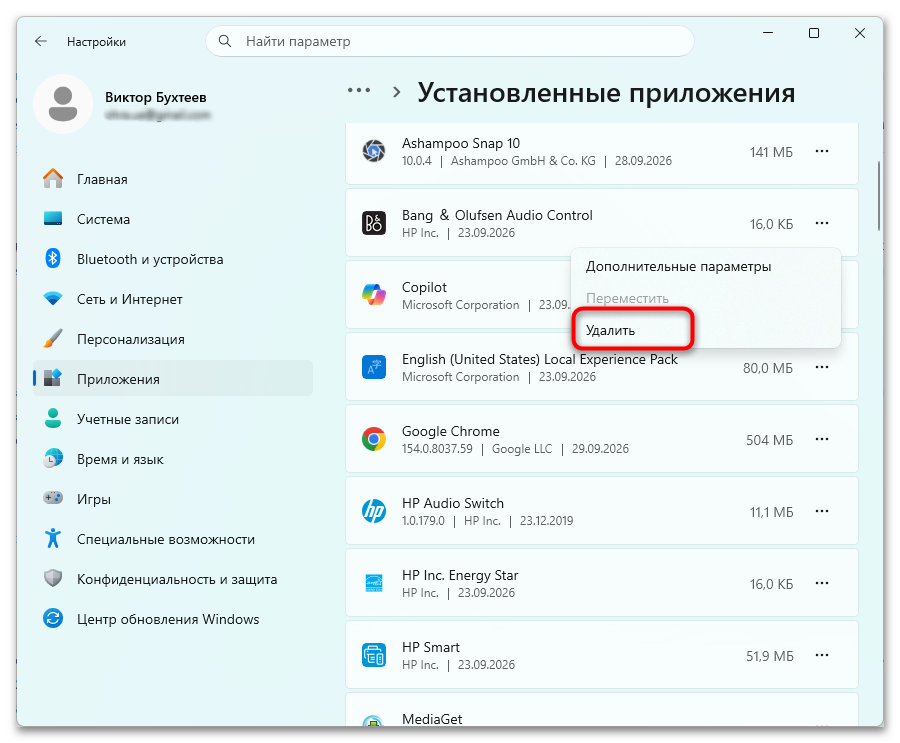The image size is (900, 743).
Task: Click the paintbrush Персонализация icon
Action: pyautogui.click(x=53, y=338)
